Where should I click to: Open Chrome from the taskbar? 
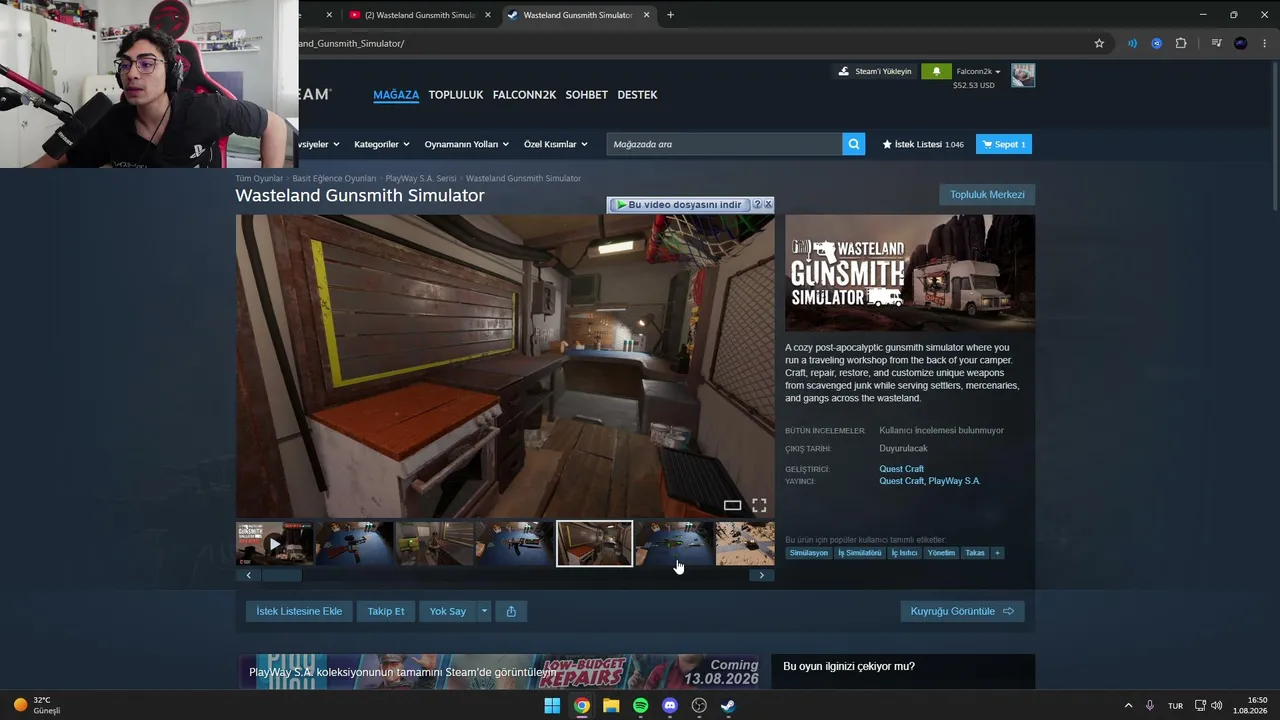(581, 705)
